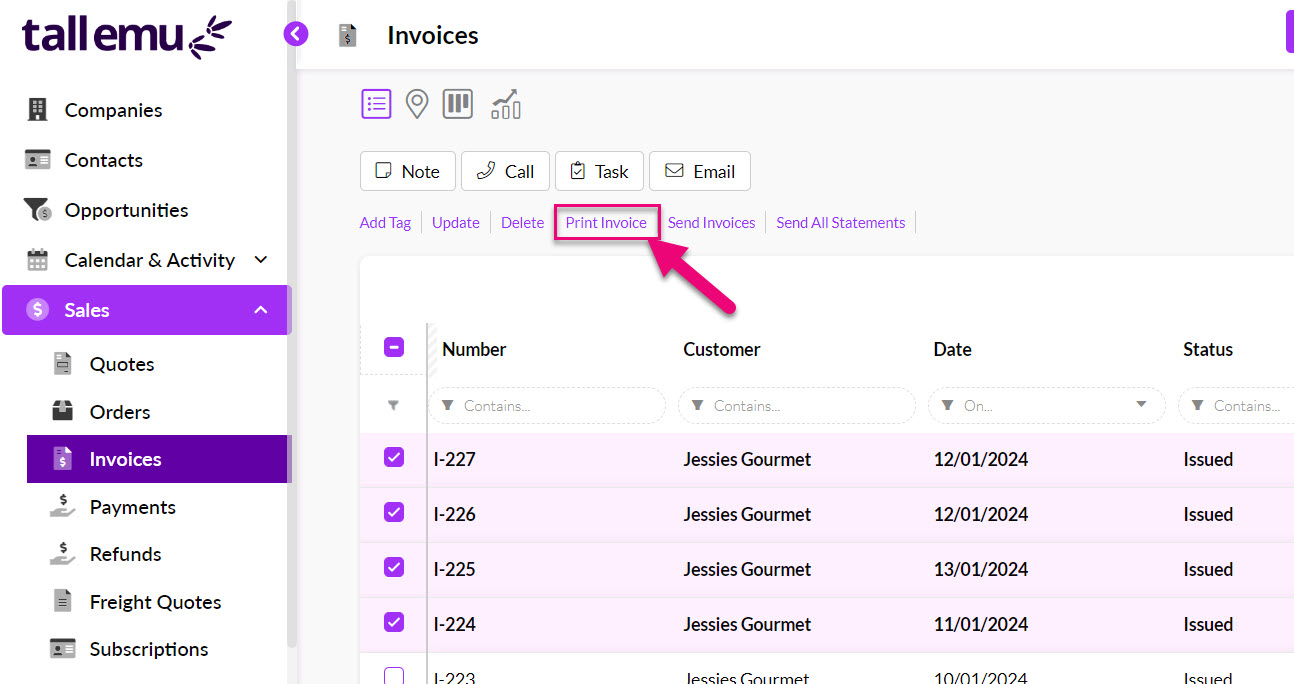Click invoice number I-227
The image size is (1294, 684).
455,459
